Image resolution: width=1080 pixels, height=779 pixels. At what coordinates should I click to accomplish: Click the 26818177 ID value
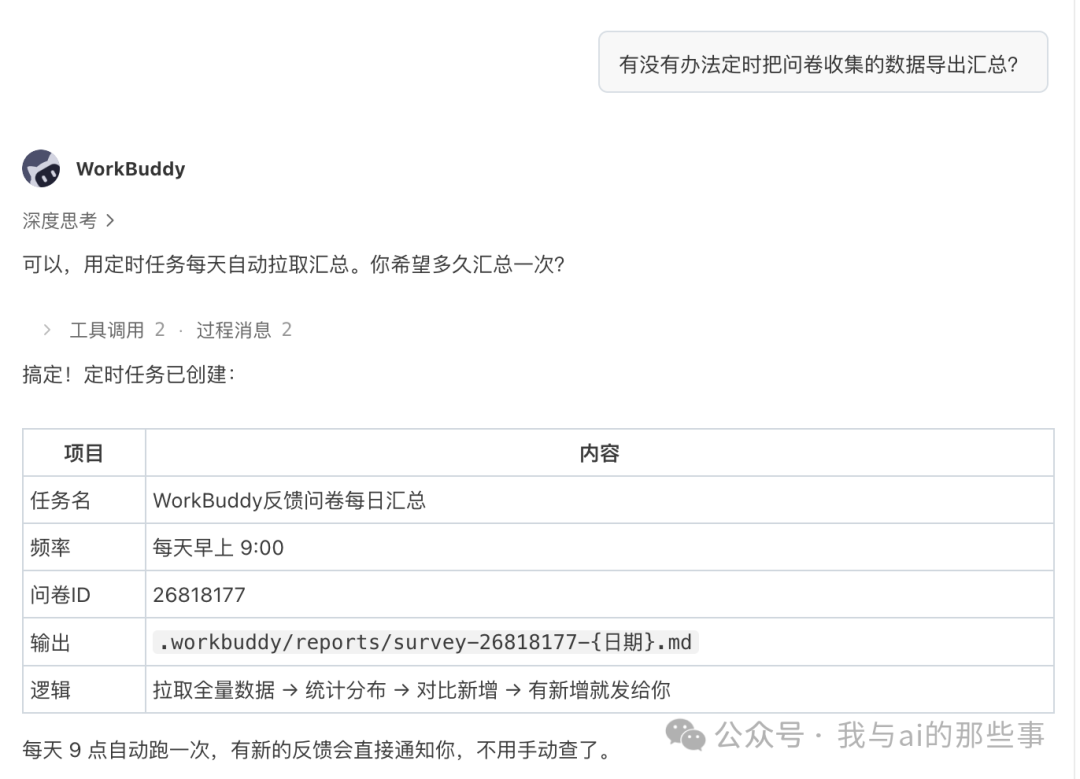tap(199, 594)
